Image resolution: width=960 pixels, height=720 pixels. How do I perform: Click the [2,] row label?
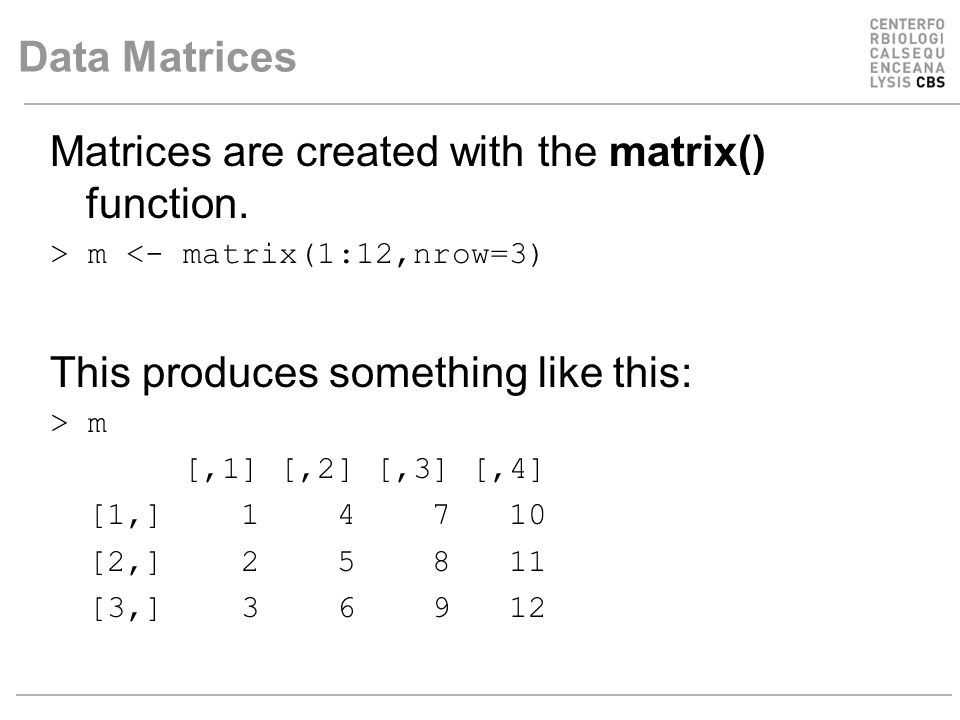click(126, 562)
